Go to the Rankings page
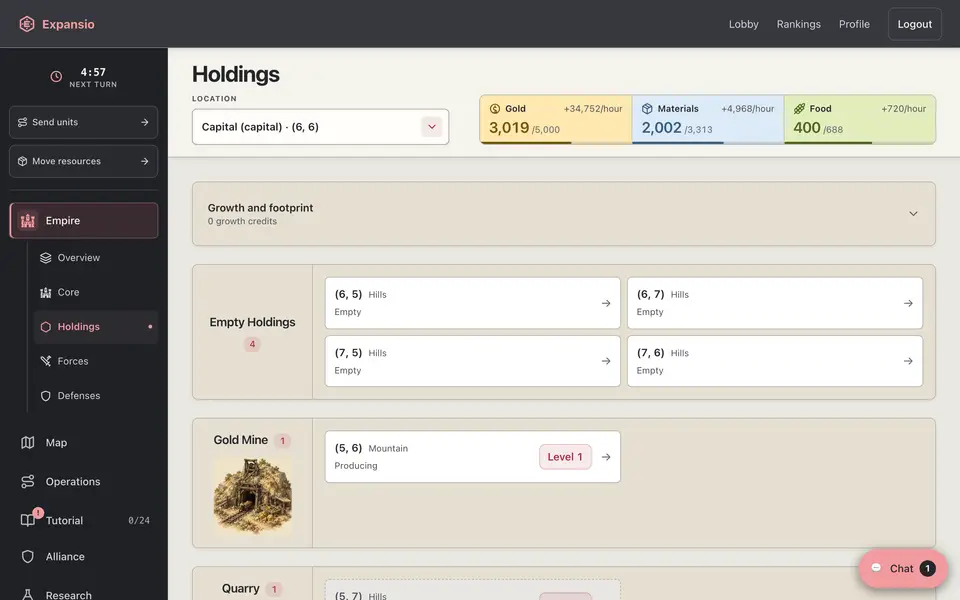The image size is (960, 600). [x=798, y=24]
